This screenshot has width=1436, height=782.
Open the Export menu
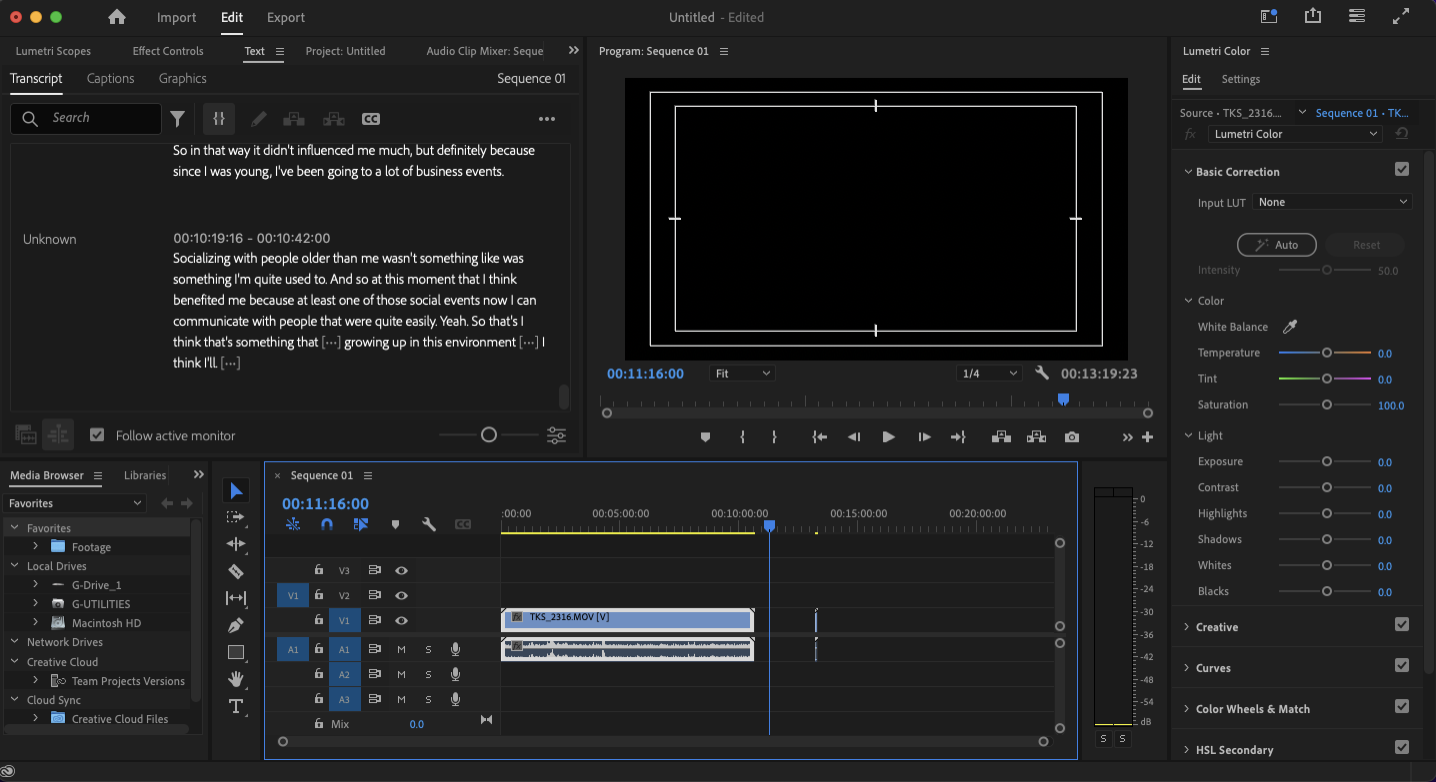click(x=285, y=17)
